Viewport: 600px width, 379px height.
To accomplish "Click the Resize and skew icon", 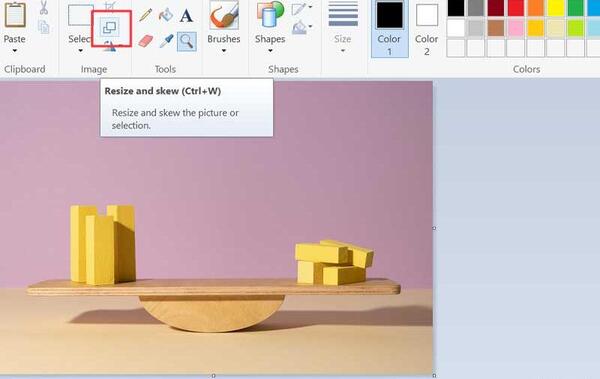I will [110, 28].
